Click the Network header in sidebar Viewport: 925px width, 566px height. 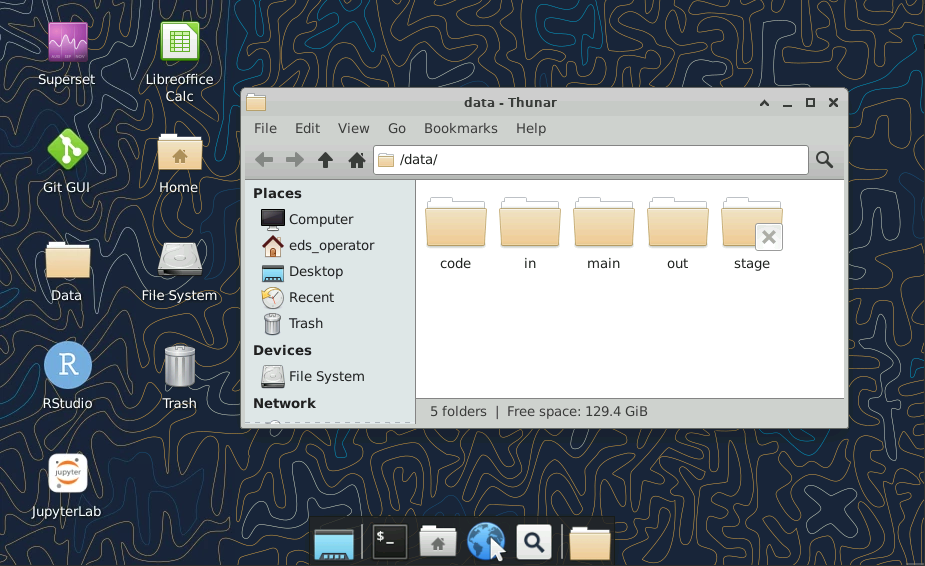tap(284, 403)
